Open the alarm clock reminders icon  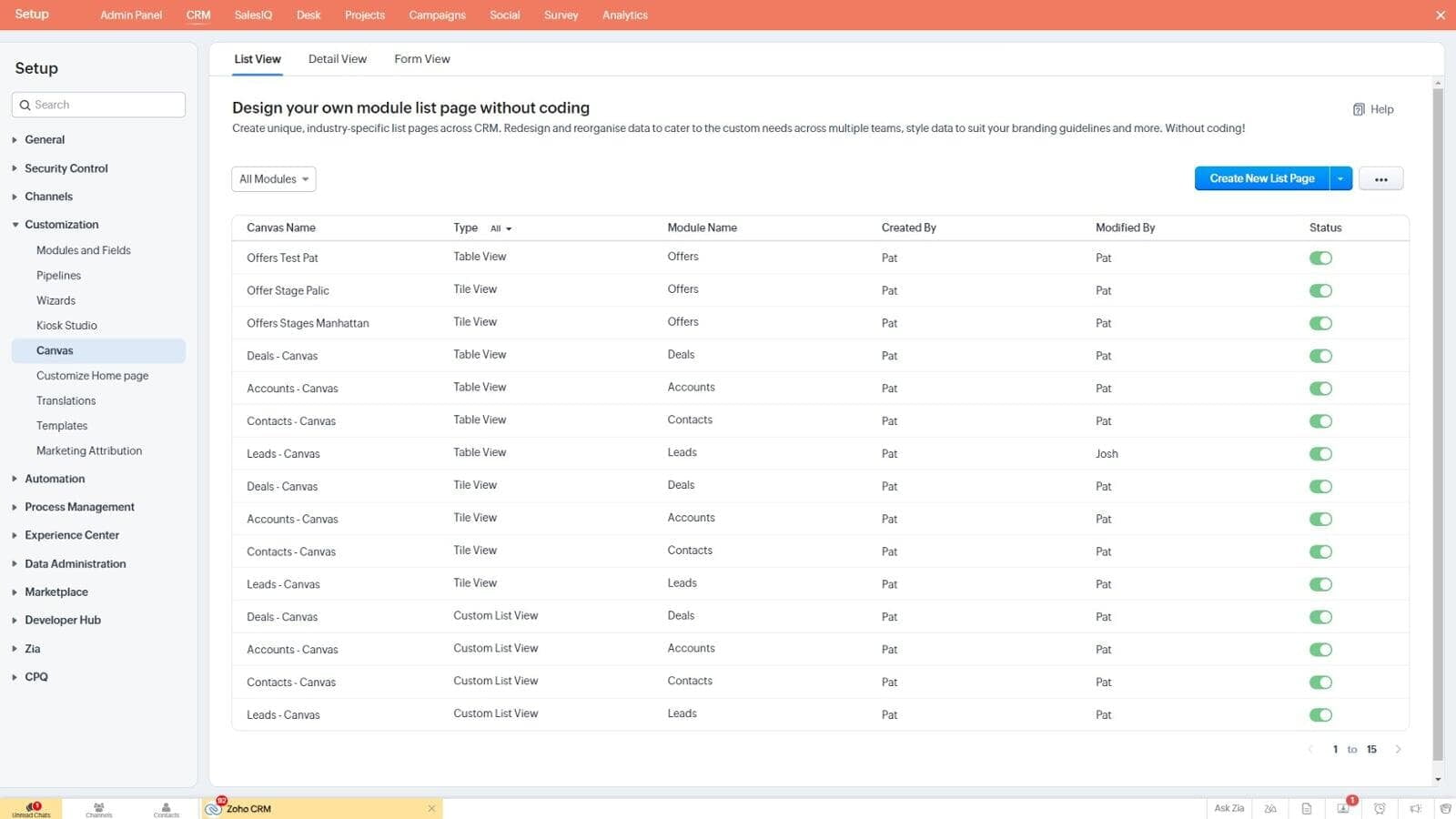[1380, 808]
